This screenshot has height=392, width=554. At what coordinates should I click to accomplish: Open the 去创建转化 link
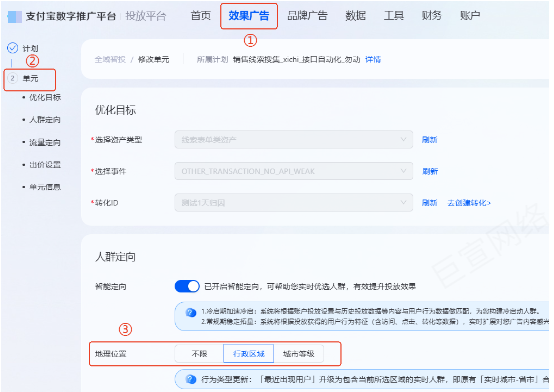469,203
